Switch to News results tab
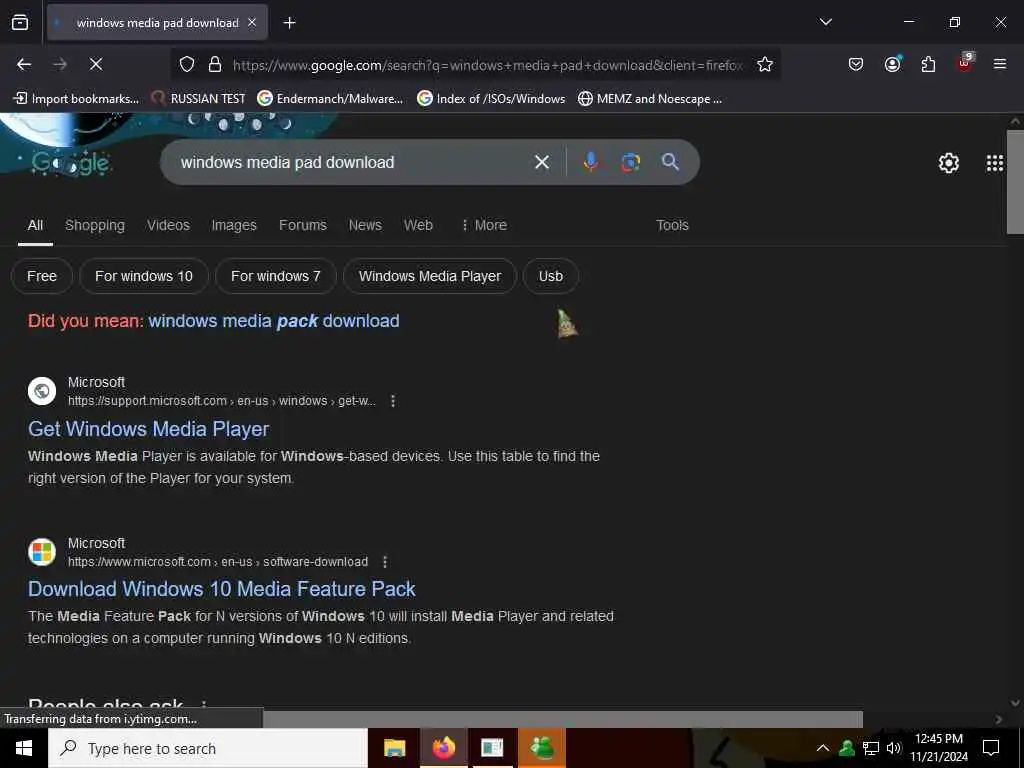Image resolution: width=1024 pixels, height=768 pixels. tap(365, 225)
